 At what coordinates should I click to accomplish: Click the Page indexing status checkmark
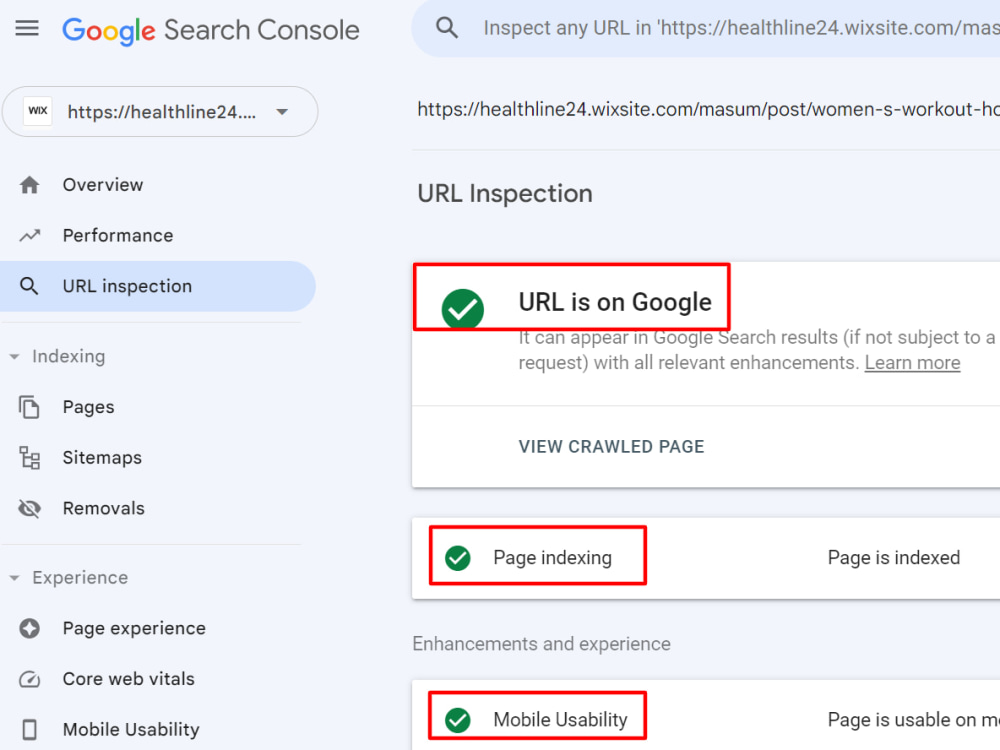[457, 557]
